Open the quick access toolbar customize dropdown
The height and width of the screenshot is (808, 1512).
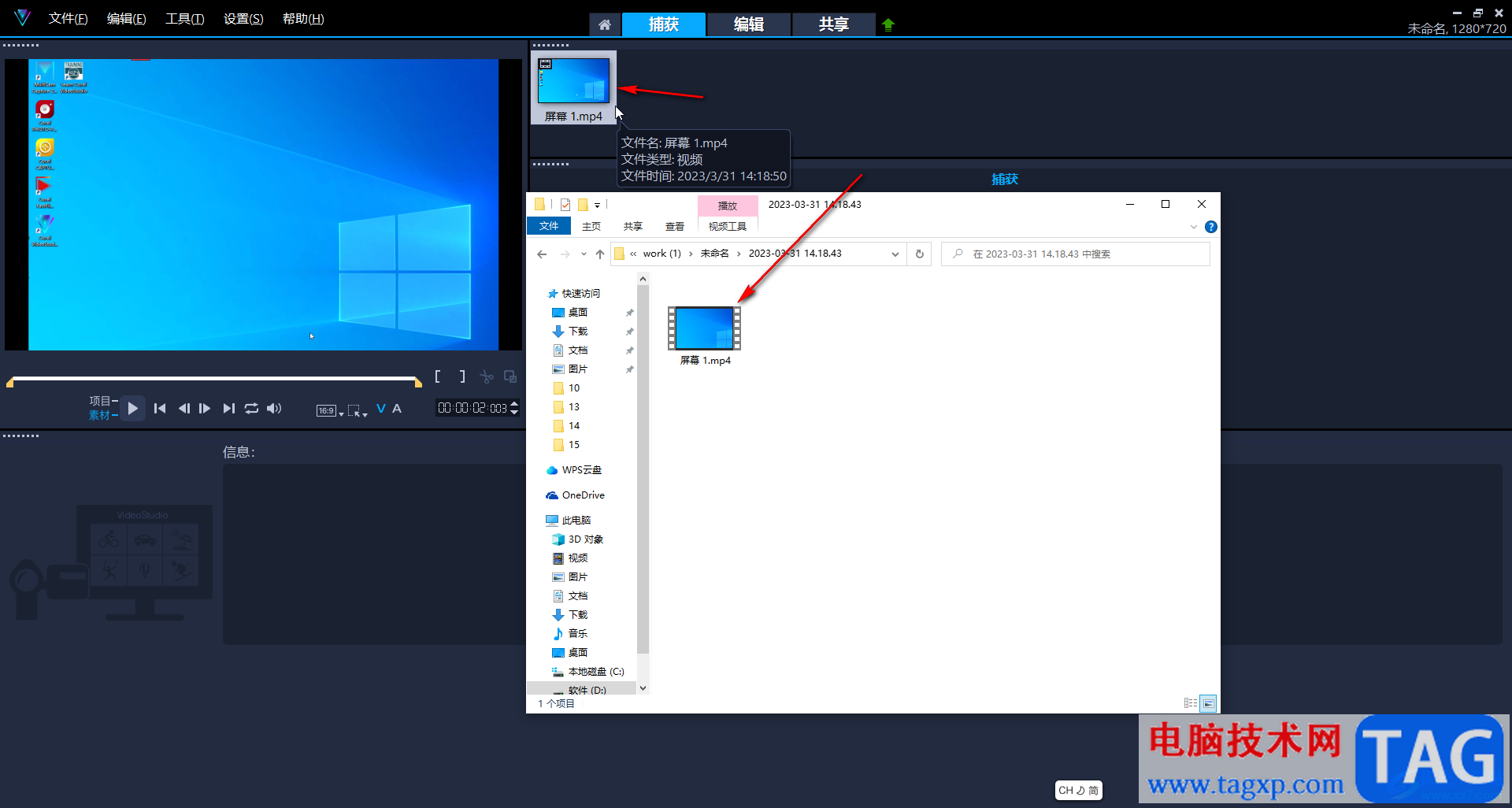(x=598, y=205)
